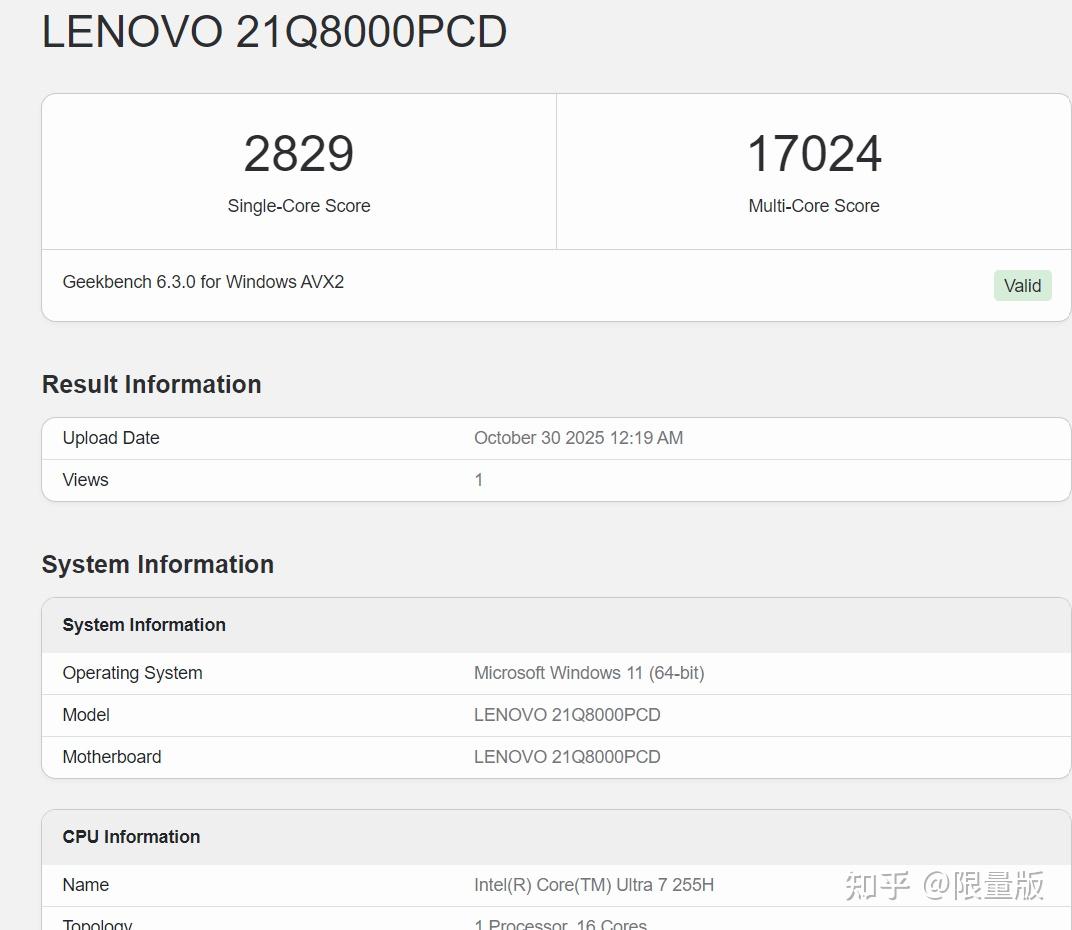Click the Views row label
1072x930 pixels.
coord(85,480)
